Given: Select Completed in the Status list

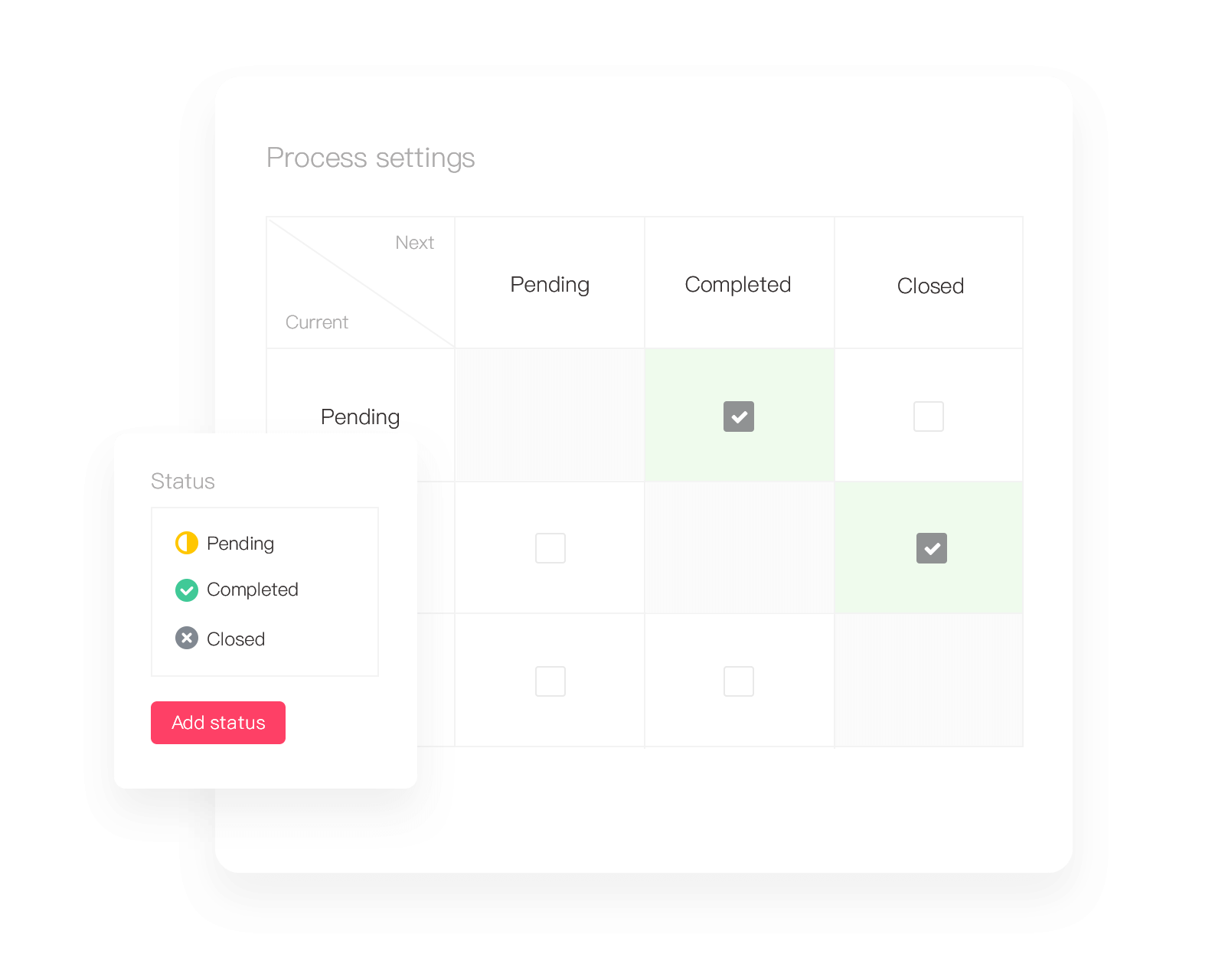Looking at the screenshot, I should tap(253, 590).
